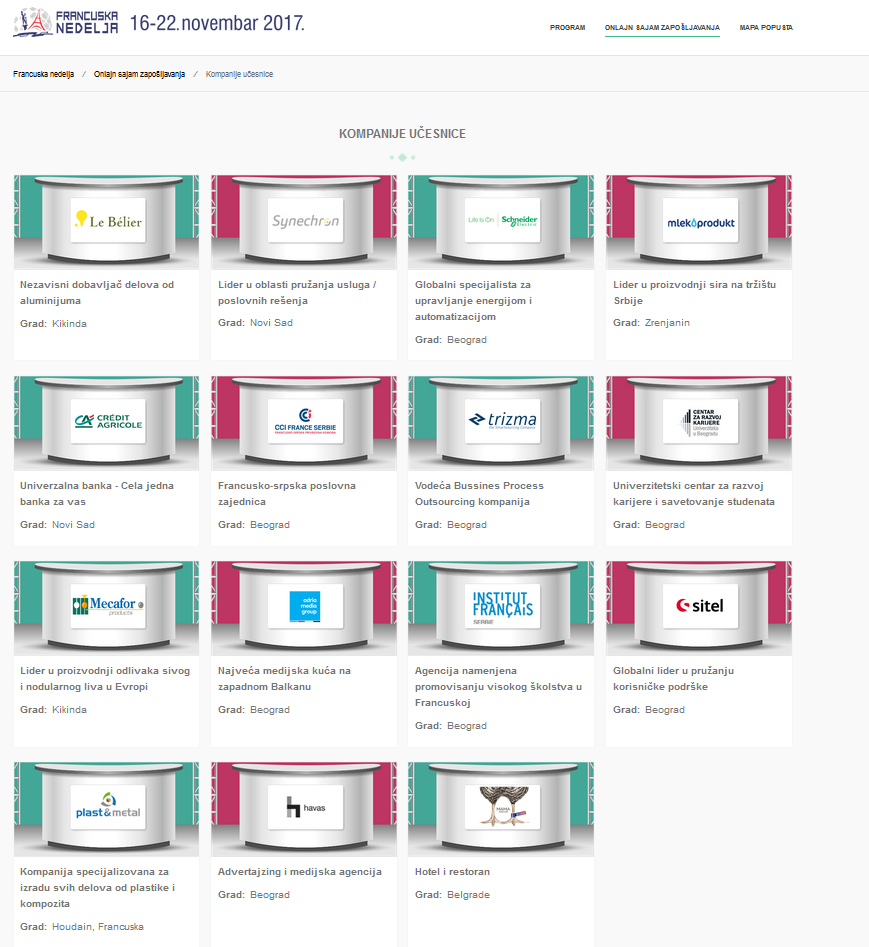Click 'Globalni lider u pružanju korisničke podrške'

tap(673, 678)
